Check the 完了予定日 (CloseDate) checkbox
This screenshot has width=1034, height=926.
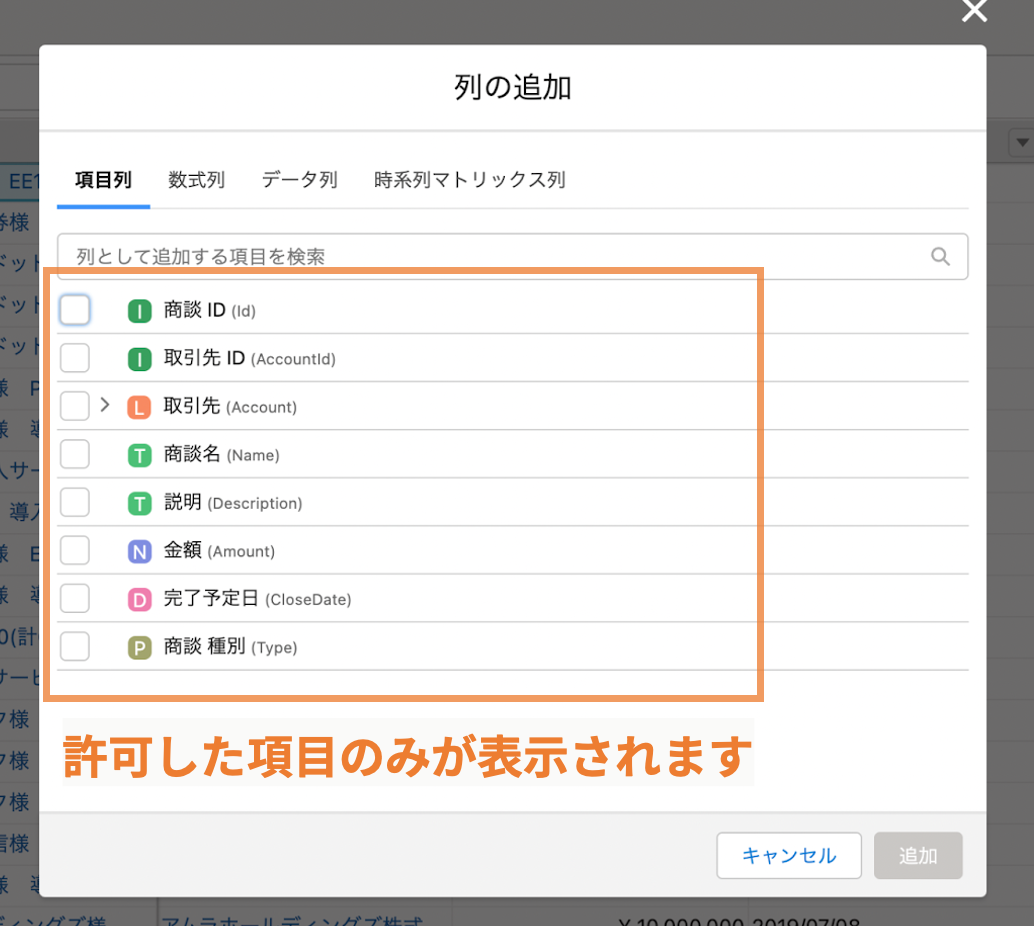[75, 598]
